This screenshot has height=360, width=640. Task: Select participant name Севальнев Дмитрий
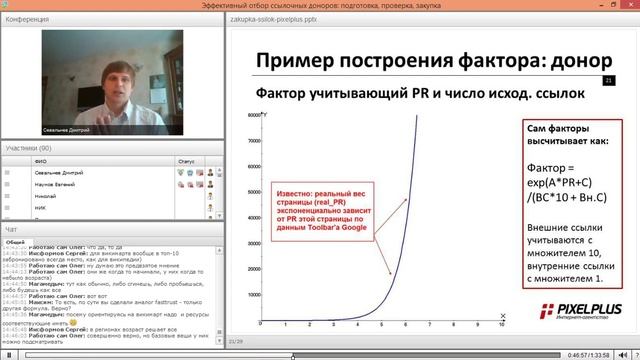[59, 173]
